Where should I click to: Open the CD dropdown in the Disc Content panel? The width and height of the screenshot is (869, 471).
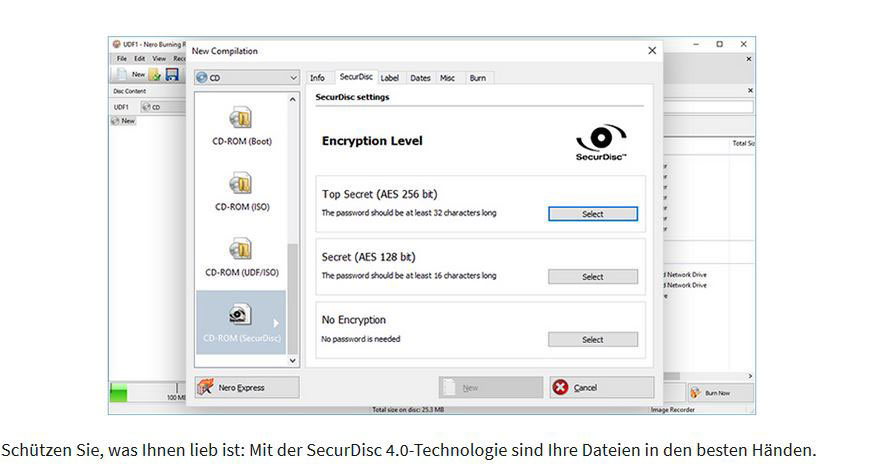tap(162, 107)
